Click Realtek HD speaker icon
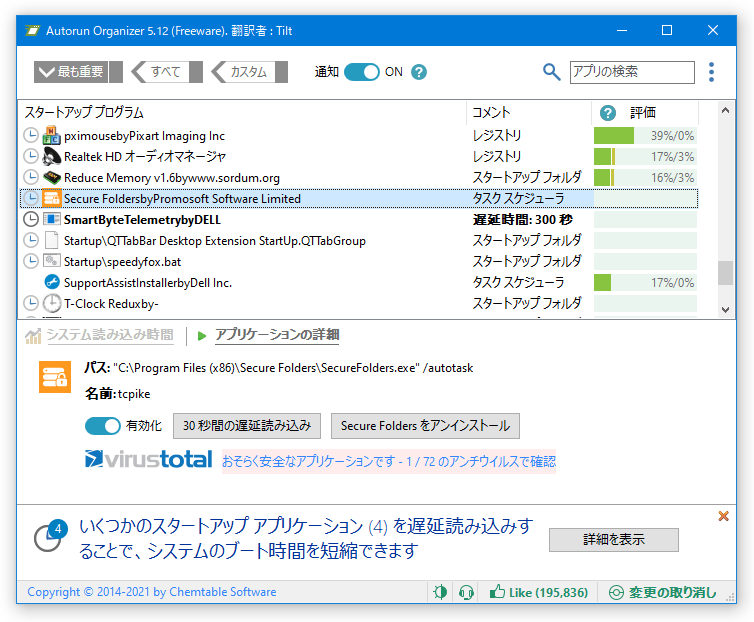Screen dimensions: 754x622 [51, 156]
